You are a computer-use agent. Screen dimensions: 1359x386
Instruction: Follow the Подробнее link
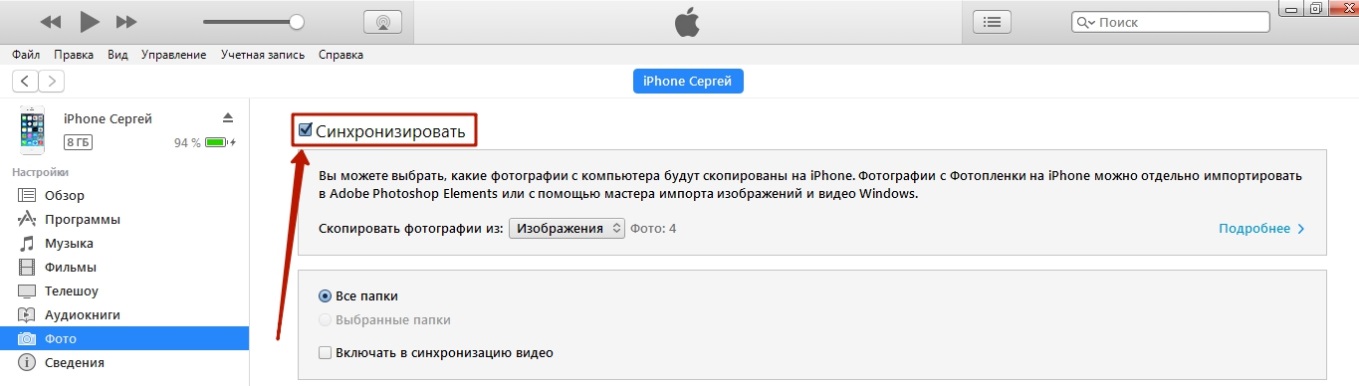(1262, 228)
